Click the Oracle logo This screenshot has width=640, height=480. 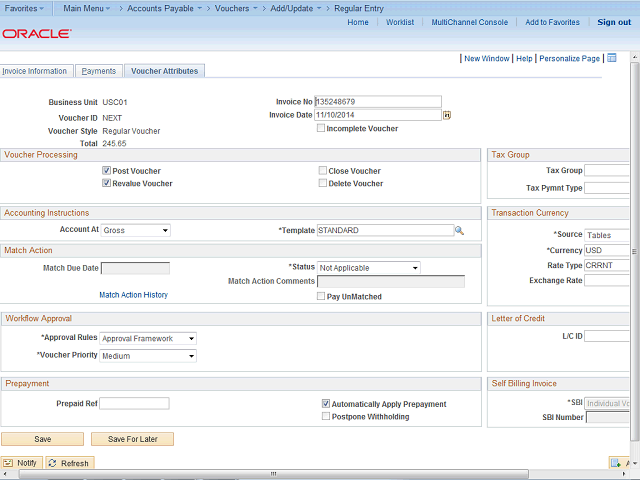point(37,33)
